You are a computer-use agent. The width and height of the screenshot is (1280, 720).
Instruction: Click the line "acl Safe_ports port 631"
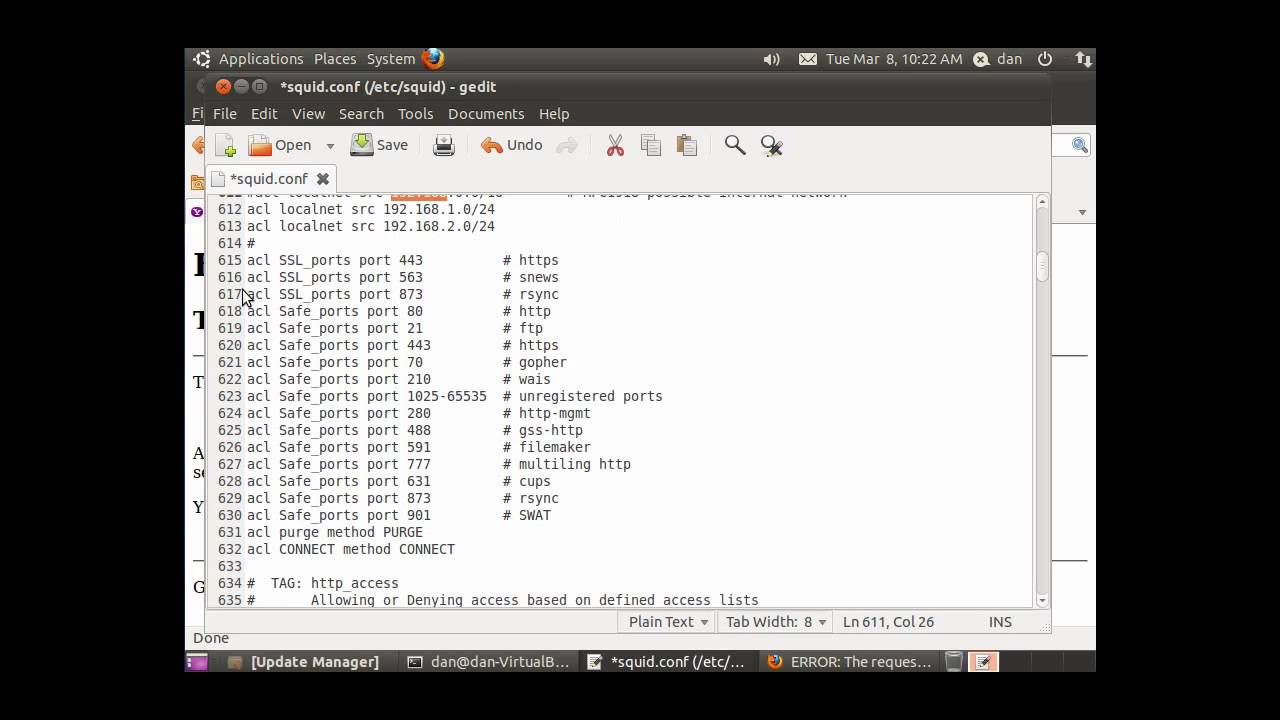(x=339, y=481)
